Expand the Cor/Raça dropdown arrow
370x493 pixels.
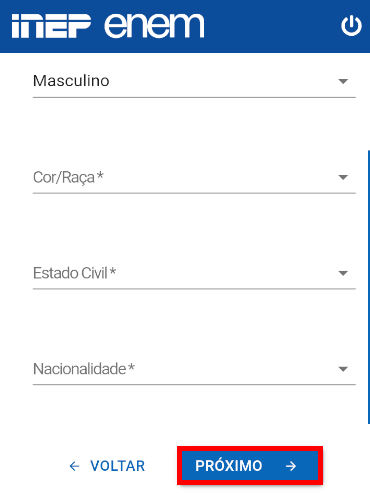[x=343, y=177]
